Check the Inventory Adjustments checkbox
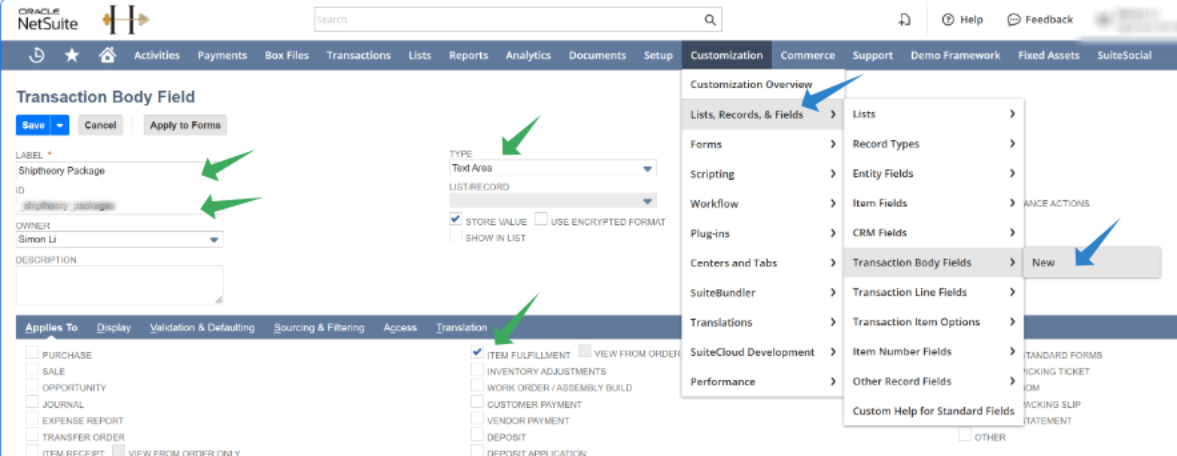This screenshot has height=456, width=1177. coord(477,370)
